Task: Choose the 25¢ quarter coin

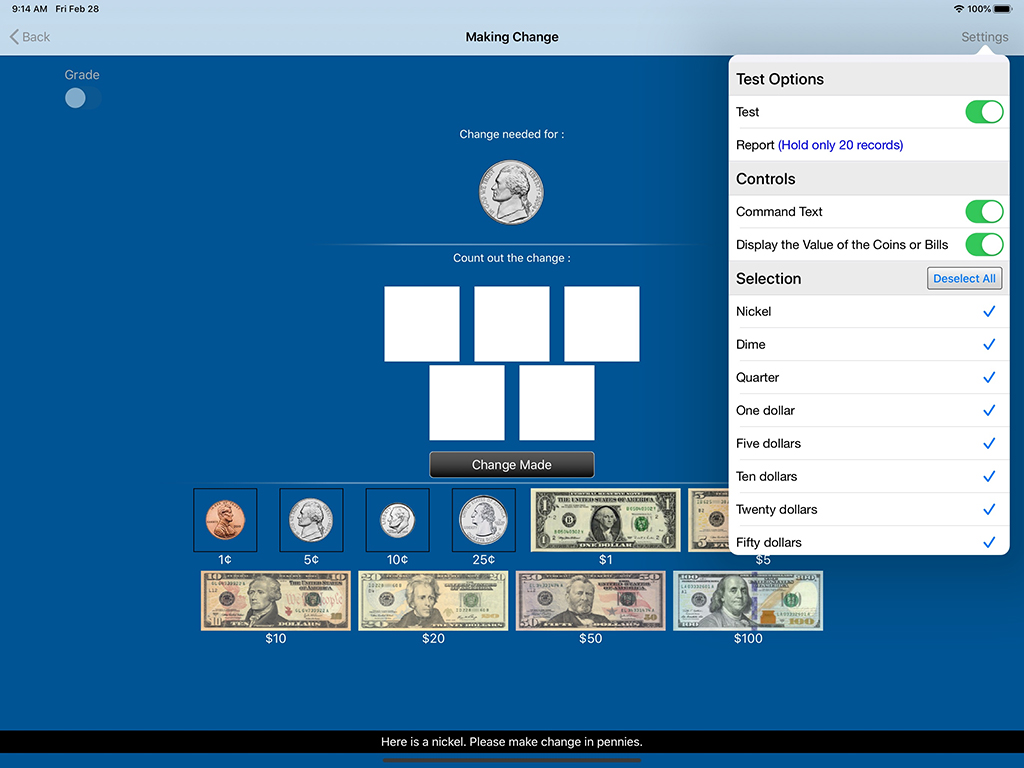Action: (483, 520)
